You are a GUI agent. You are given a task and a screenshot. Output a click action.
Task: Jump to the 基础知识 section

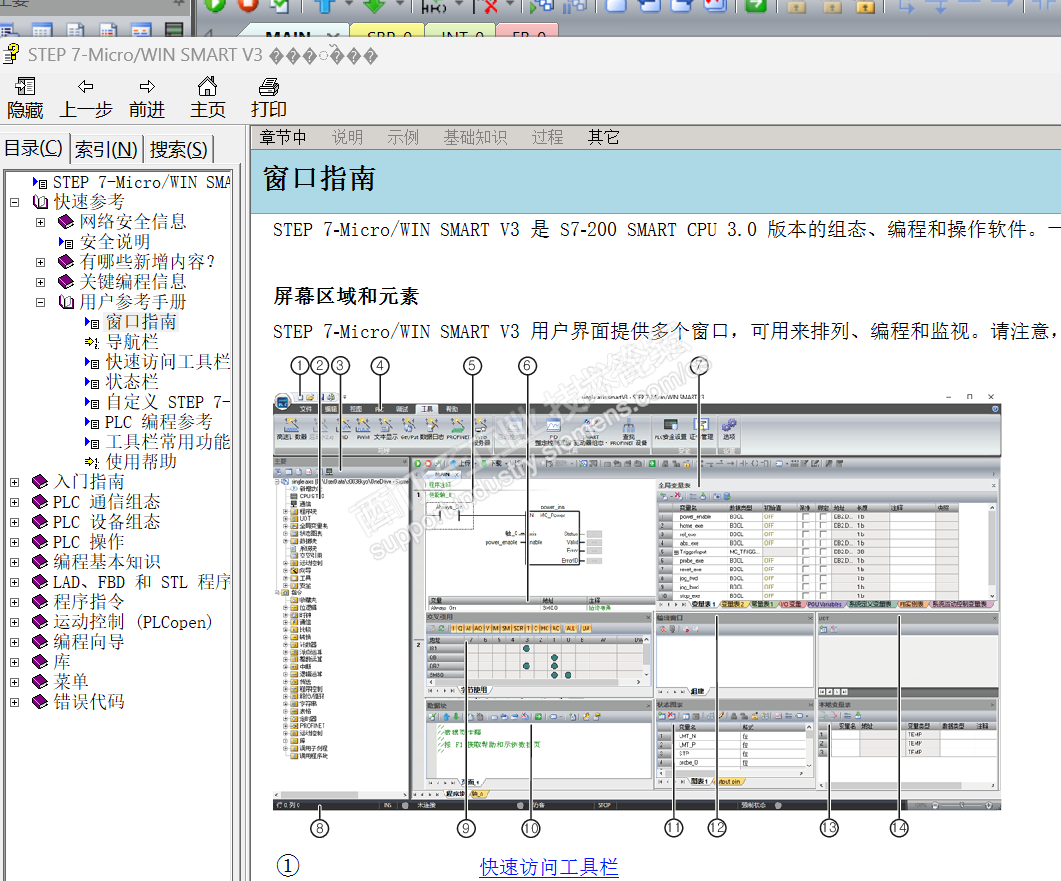pos(475,137)
